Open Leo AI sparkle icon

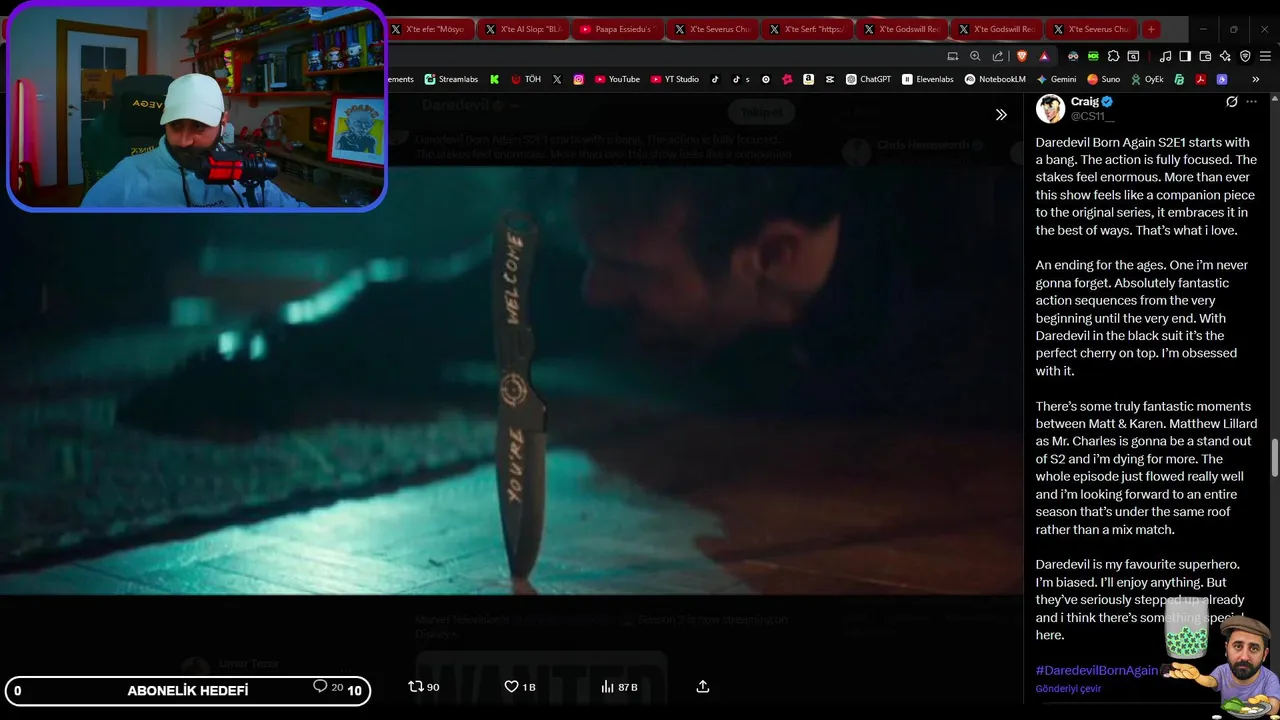(x=1225, y=56)
